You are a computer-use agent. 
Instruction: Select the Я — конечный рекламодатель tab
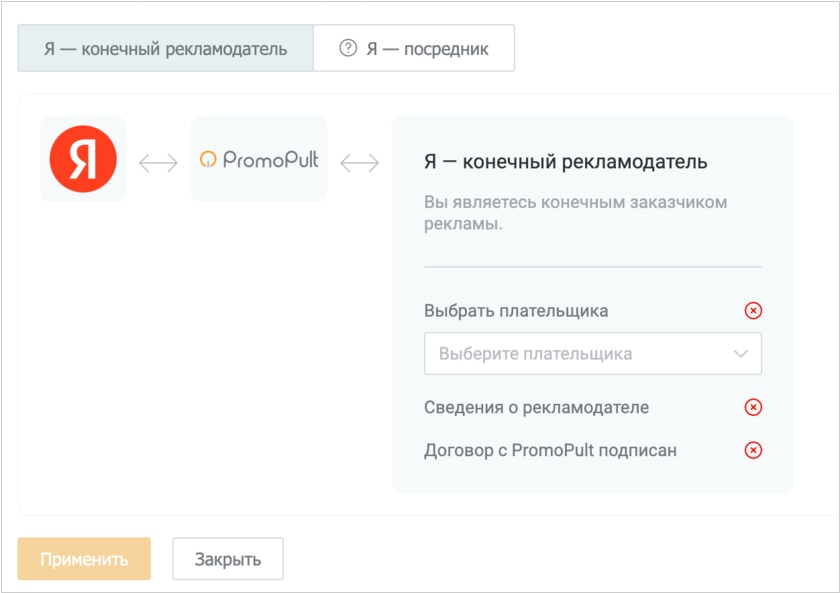166,48
